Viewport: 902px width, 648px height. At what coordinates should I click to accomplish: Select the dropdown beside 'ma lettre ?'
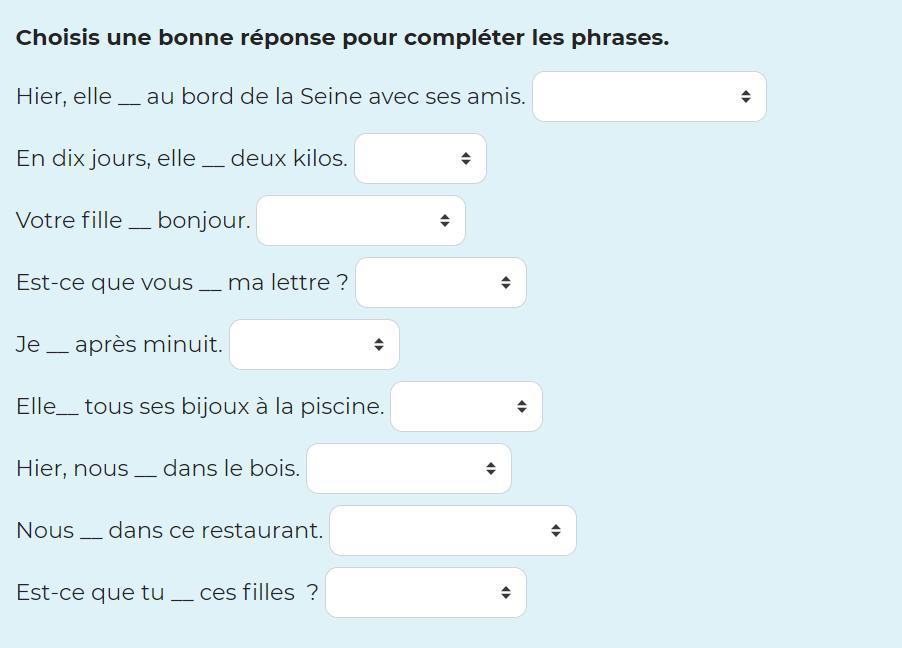pyautogui.click(x=440, y=283)
